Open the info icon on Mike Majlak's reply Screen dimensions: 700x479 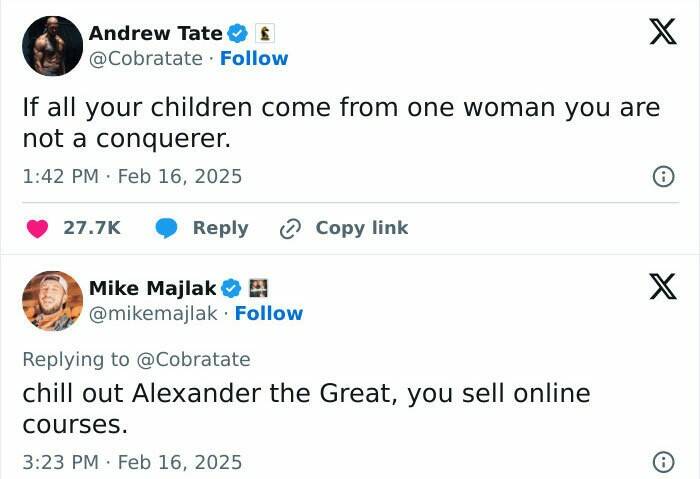662,462
